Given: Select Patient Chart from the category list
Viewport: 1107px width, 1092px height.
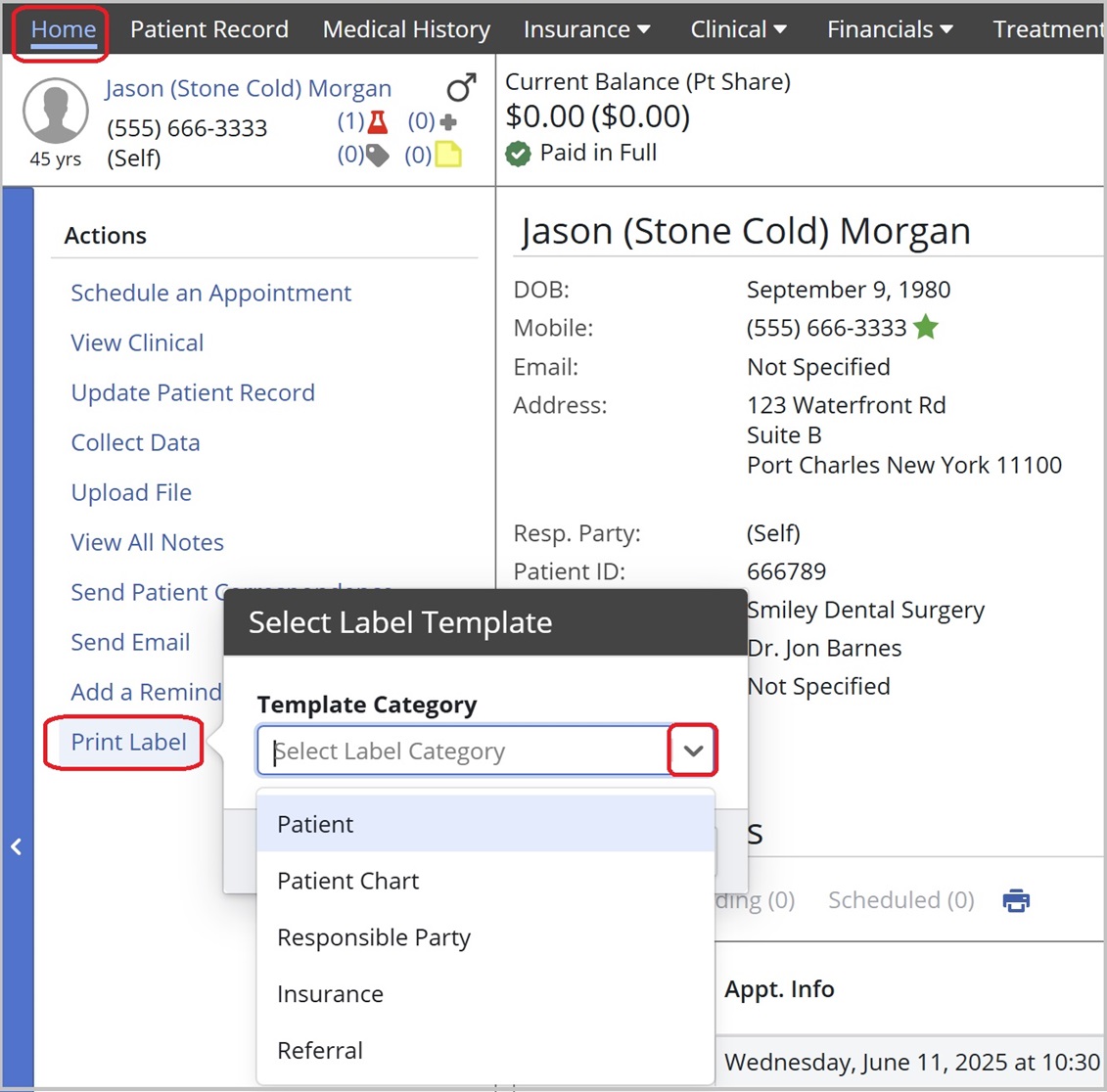Looking at the screenshot, I should 348,881.
